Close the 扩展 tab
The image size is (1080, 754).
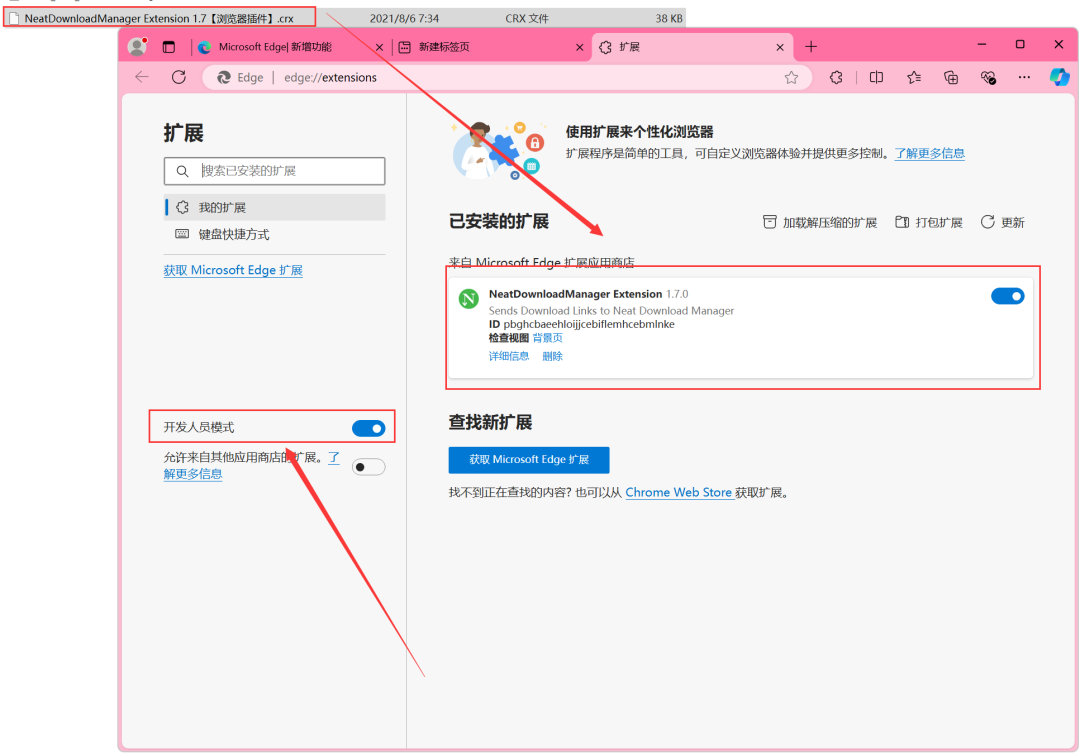tap(780, 48)
